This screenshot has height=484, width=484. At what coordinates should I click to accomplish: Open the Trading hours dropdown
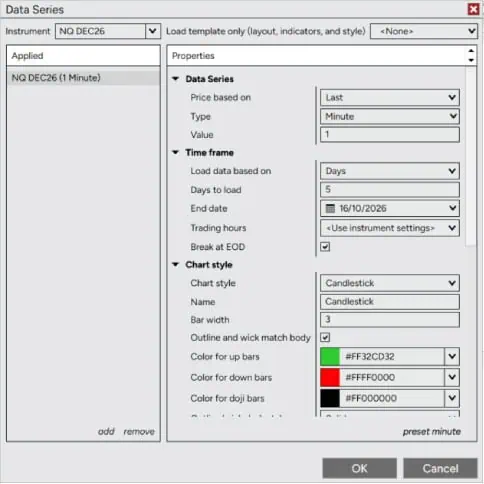click(x=390, y=228)
